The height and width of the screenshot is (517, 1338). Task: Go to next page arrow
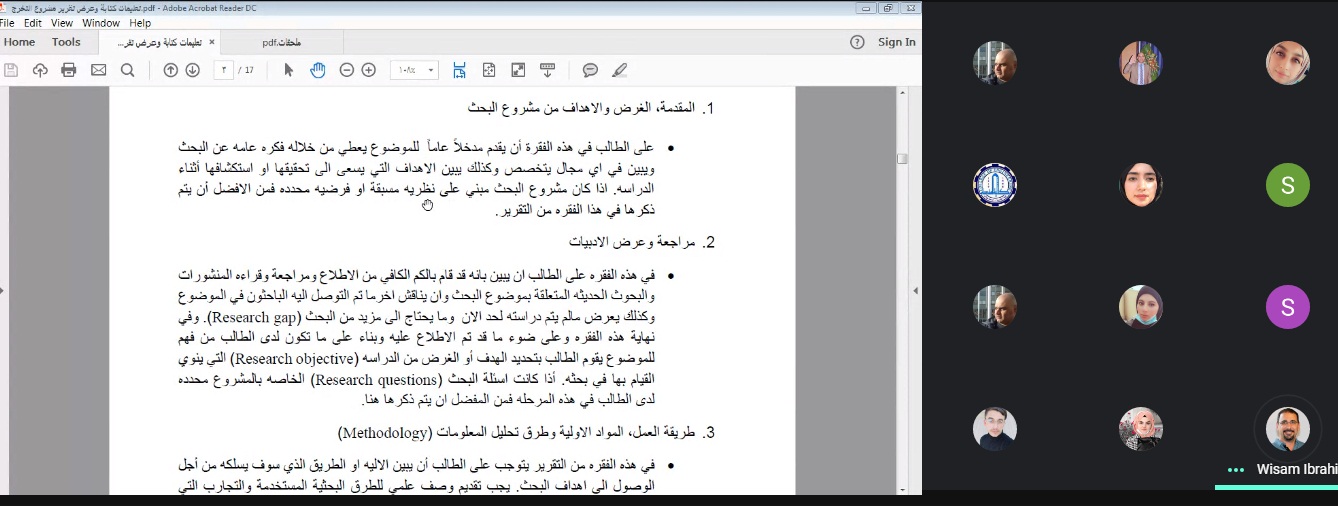click(192, 70)
